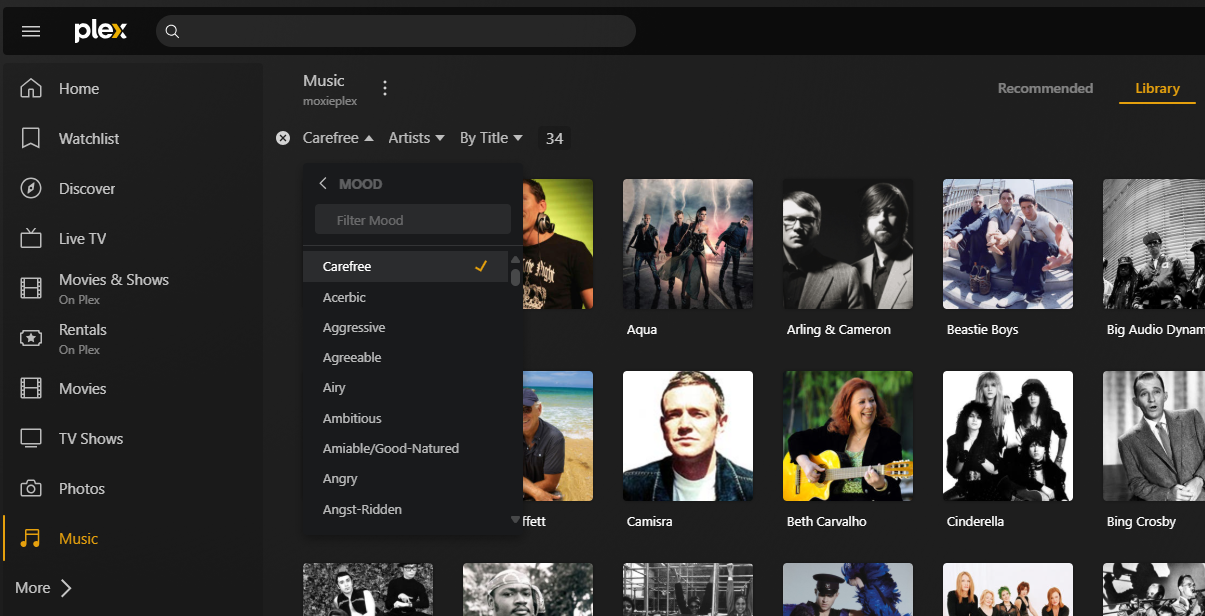Switch to the Recommended tab
Screen dimensions: 1205x616
1045,88
